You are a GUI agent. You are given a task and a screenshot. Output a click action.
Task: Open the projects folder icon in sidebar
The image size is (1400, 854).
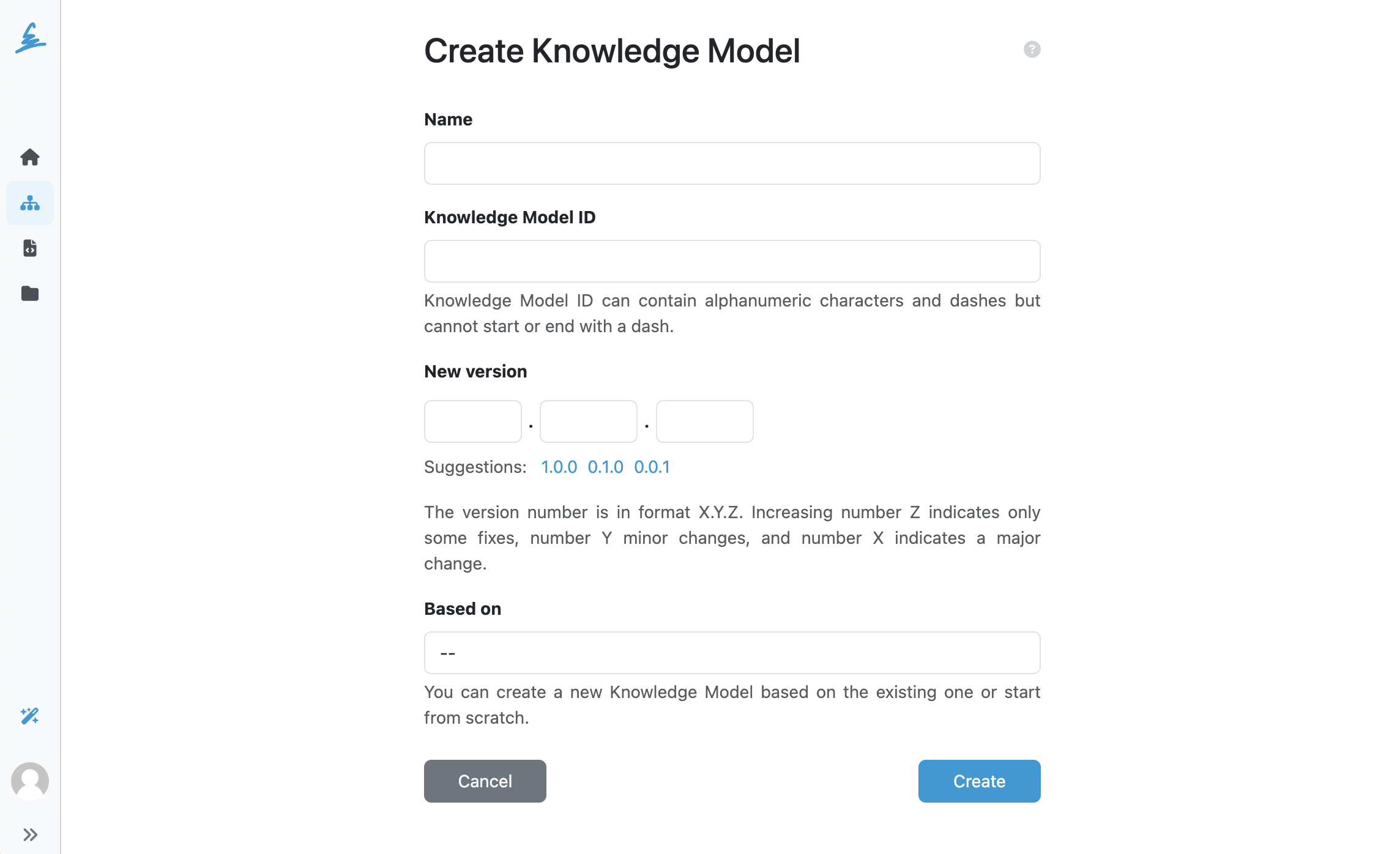(29, 293)
